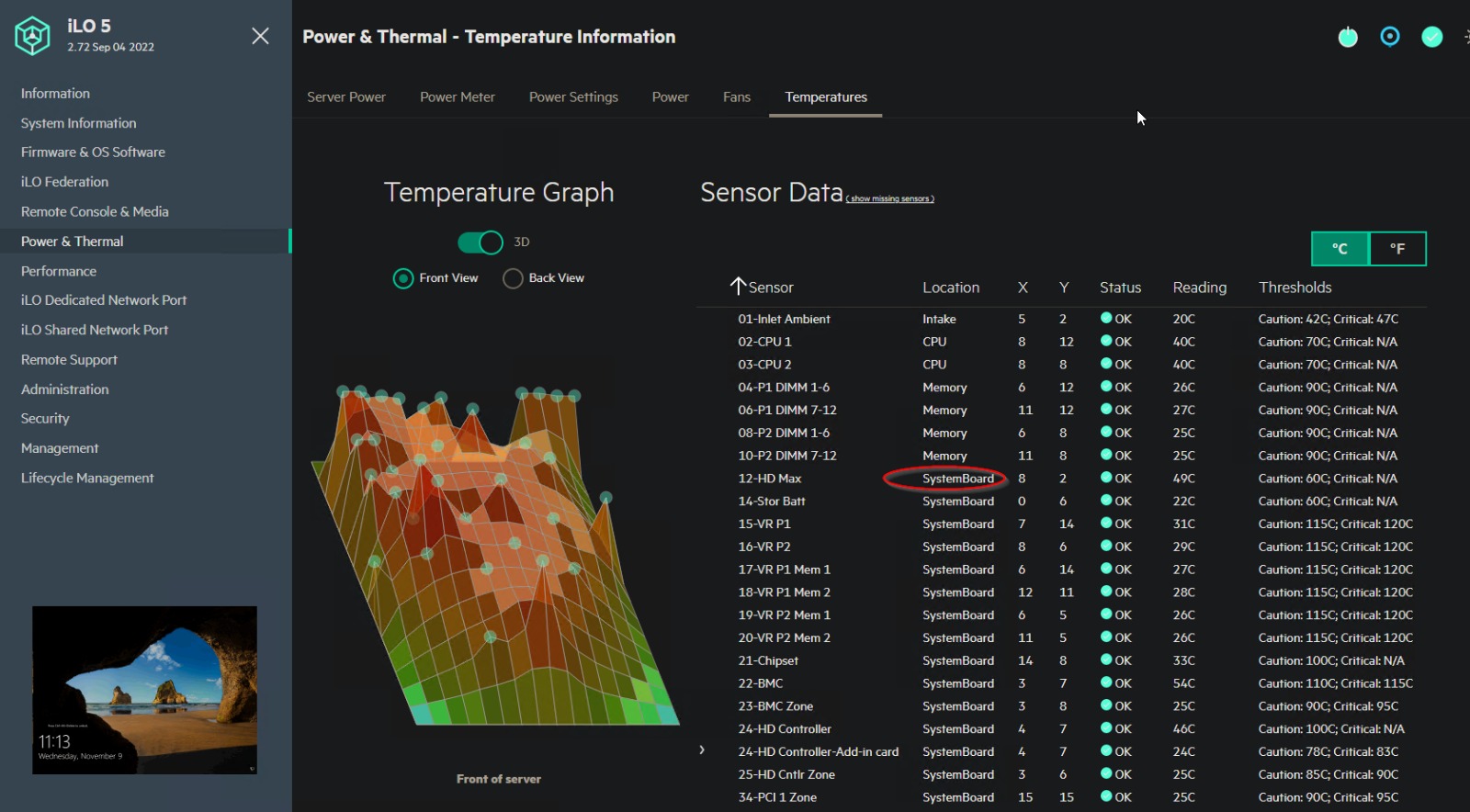The height and width of the screenshot is (812, 1470).
Task: Click the show missing sensors link
Action: (889, 199)
